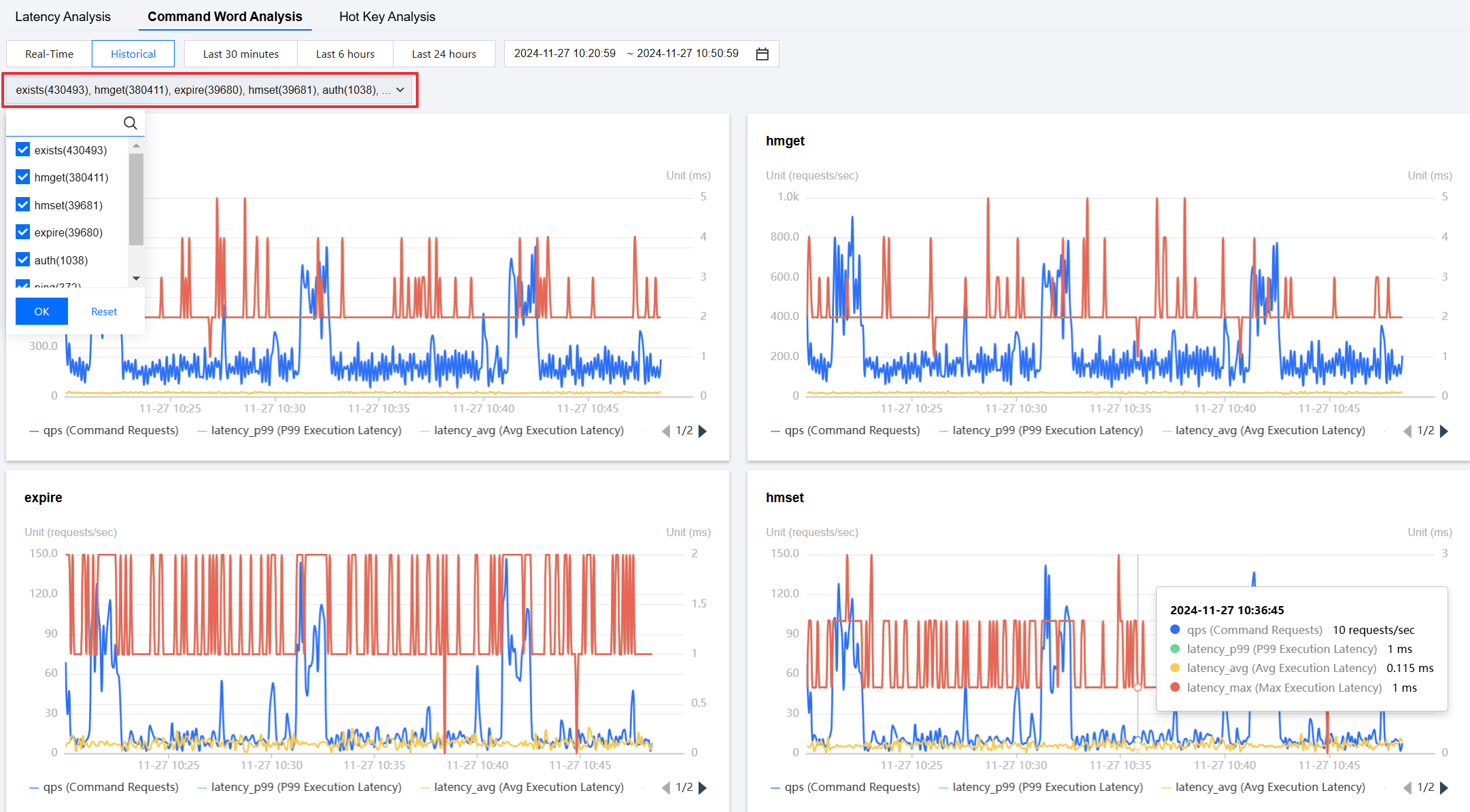Switch to Latency Analysis tab
Viewport: 1470px width, 812px height.
click(63, 16)
